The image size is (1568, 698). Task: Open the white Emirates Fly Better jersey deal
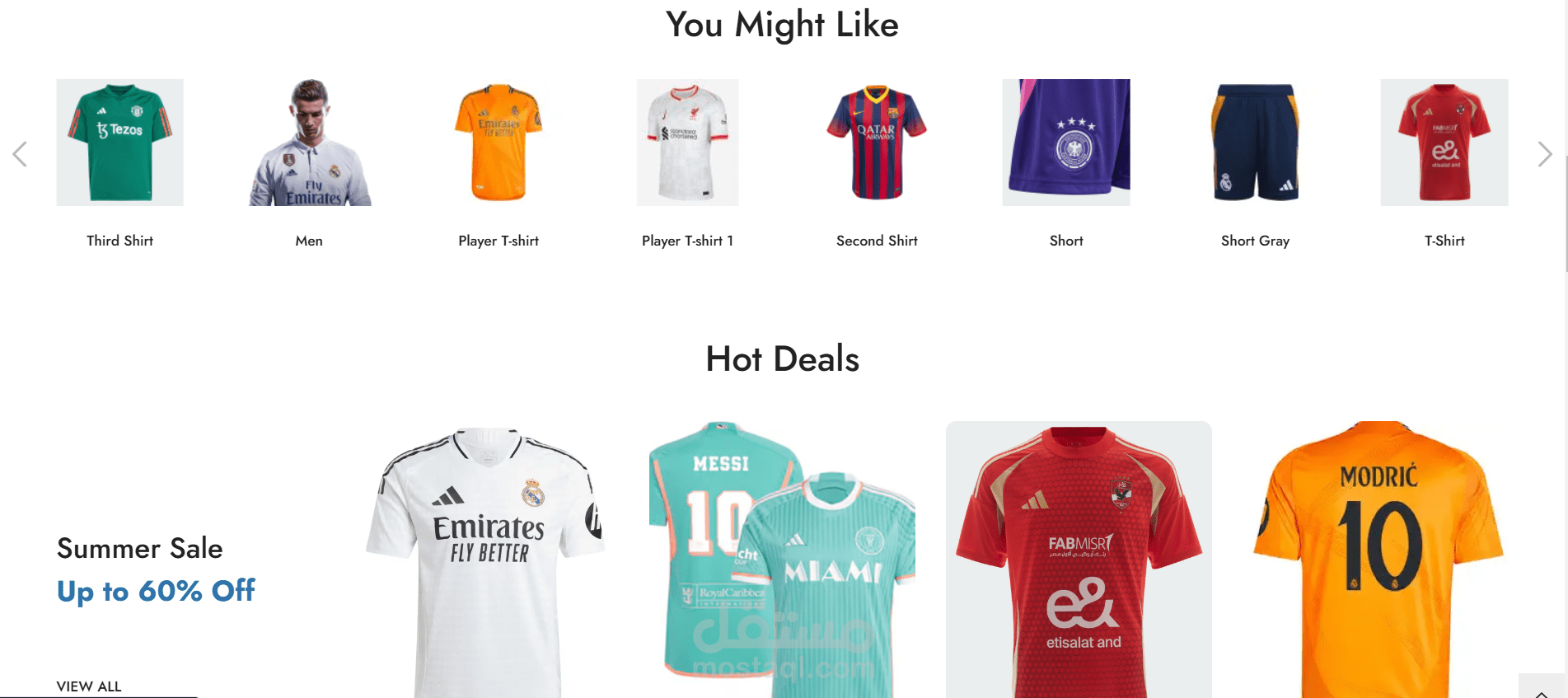click(x=489, y=560)
